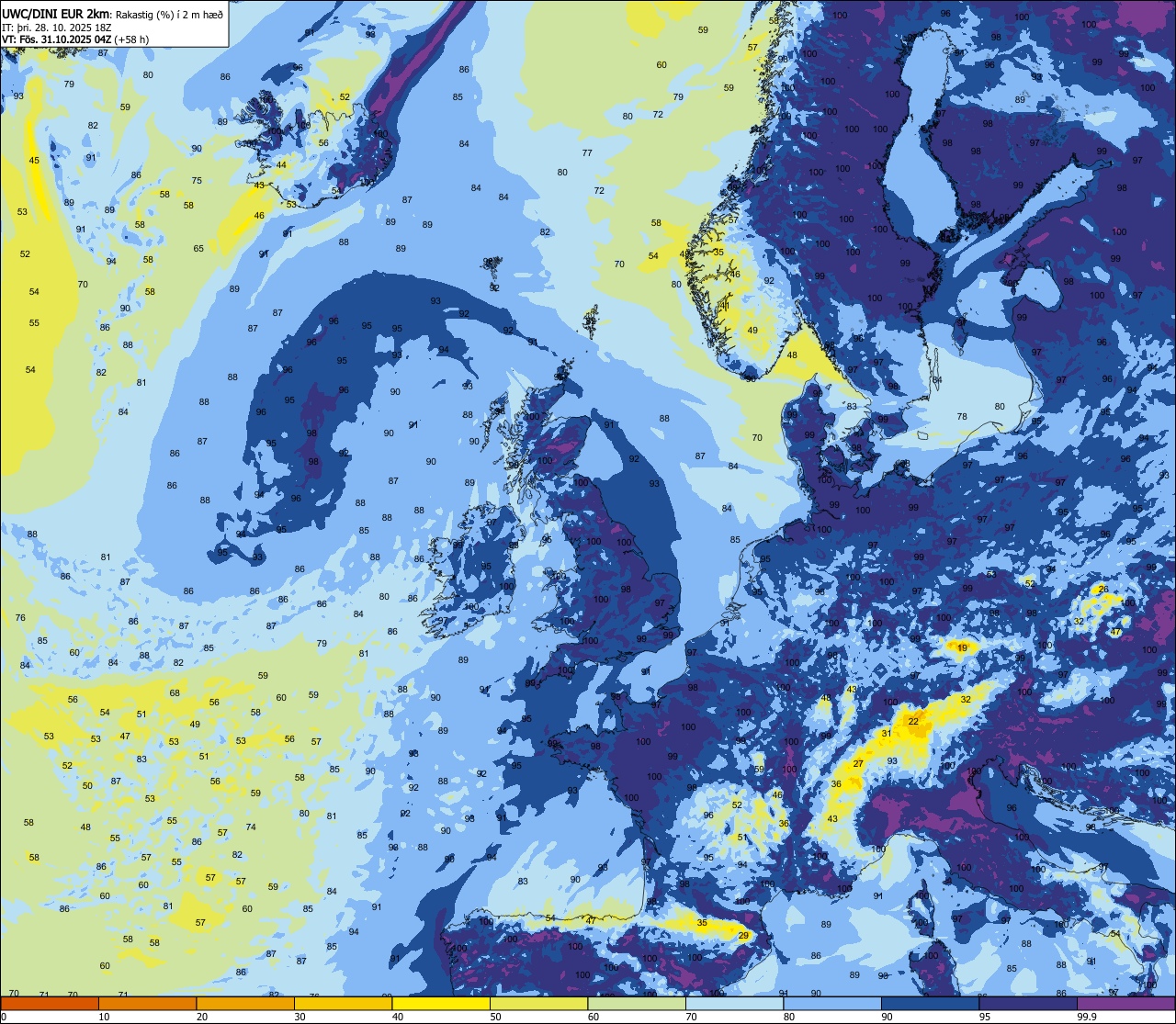
Task: Click the humidity value "27" on the map
Action: 858,764
